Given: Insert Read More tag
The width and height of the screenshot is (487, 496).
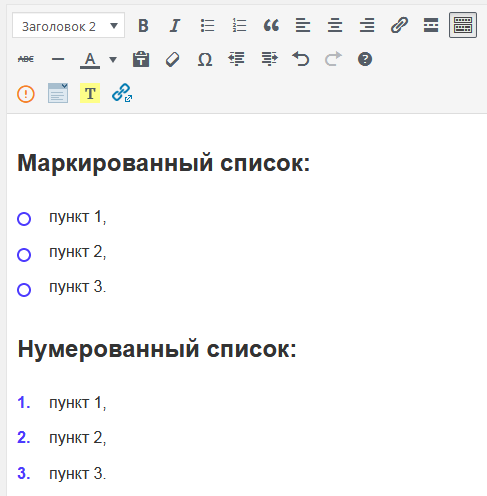Looking at the screenshot, I should (431, 25).
